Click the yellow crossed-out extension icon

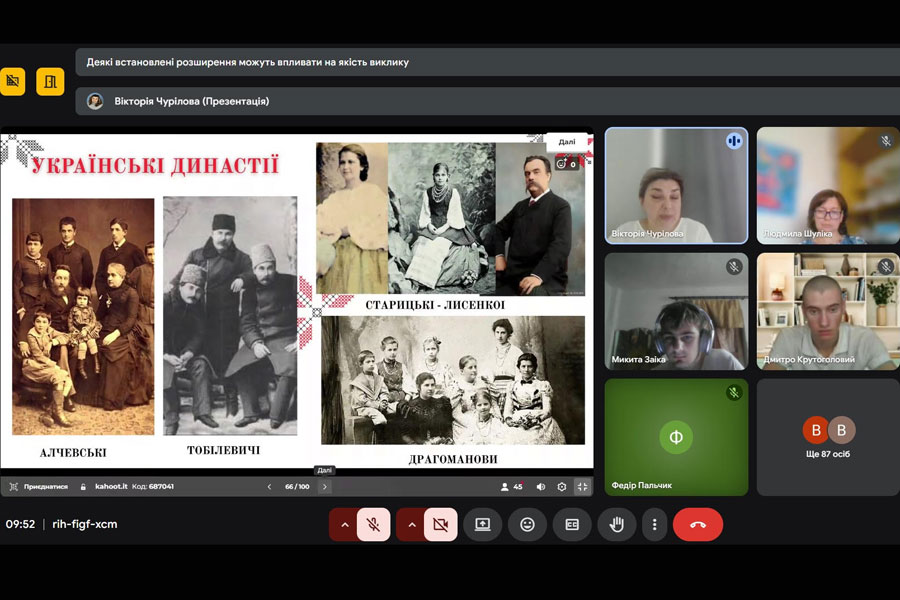[x=13, y=81]
